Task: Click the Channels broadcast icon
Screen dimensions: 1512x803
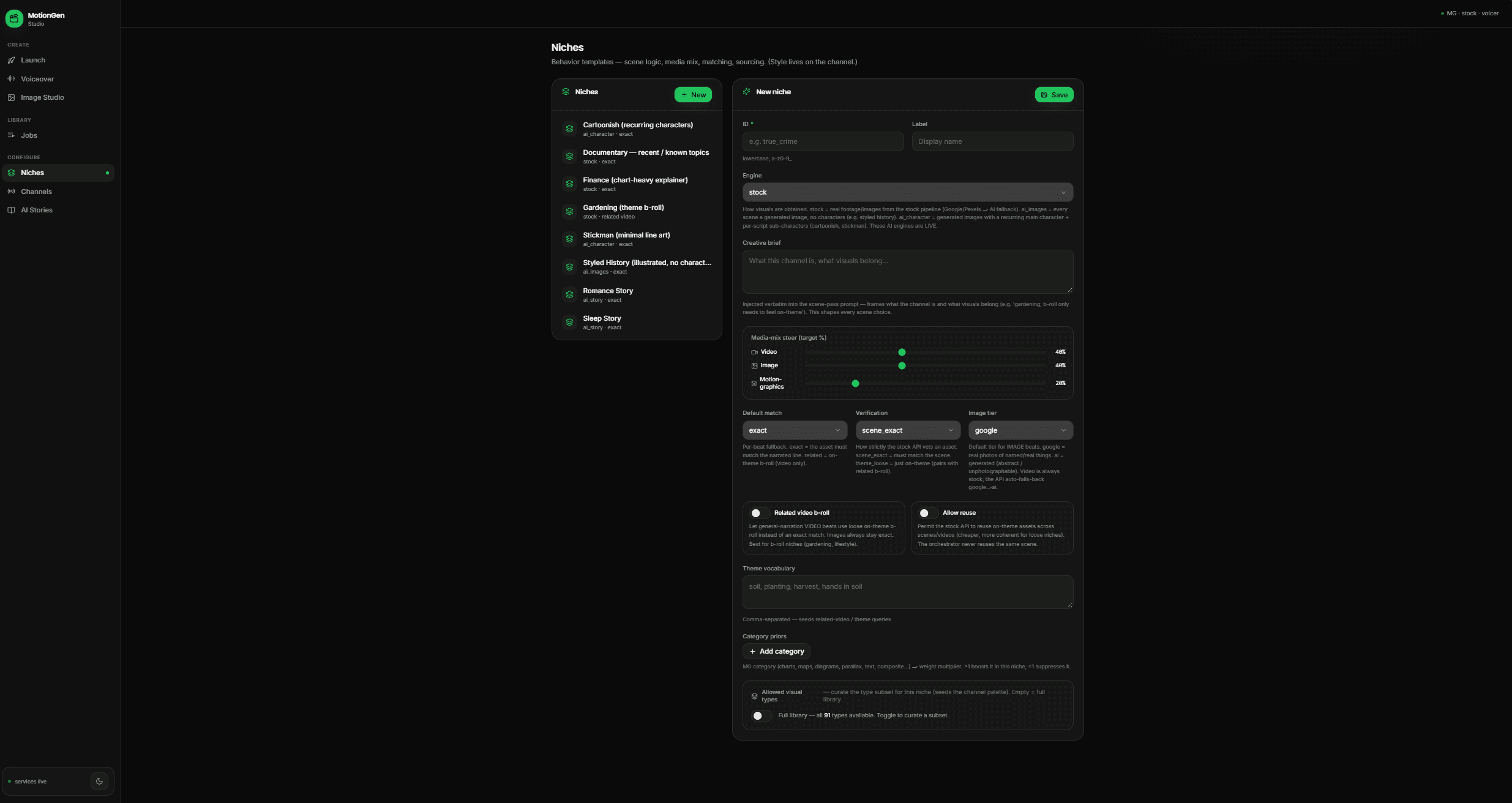Action: (11, 192)
